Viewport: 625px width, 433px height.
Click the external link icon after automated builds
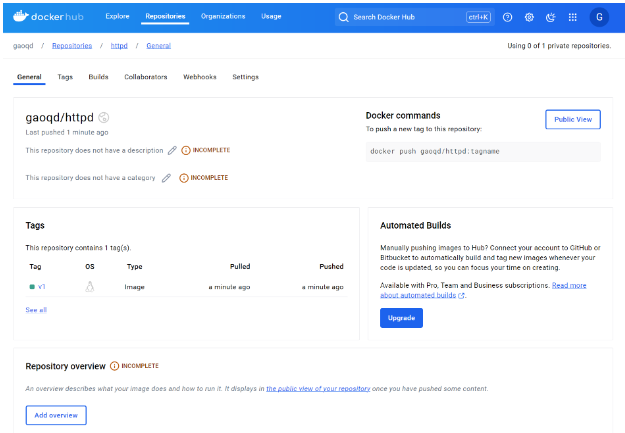461,295
